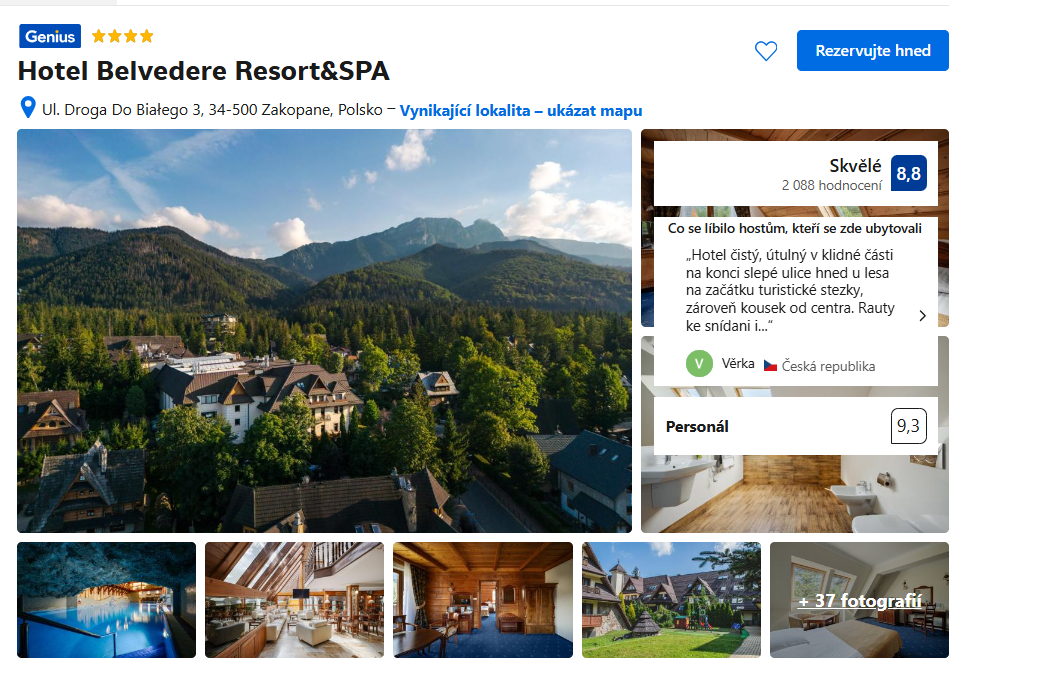
Task: Click the Rezervujte hned button
Action: [872, 51]
